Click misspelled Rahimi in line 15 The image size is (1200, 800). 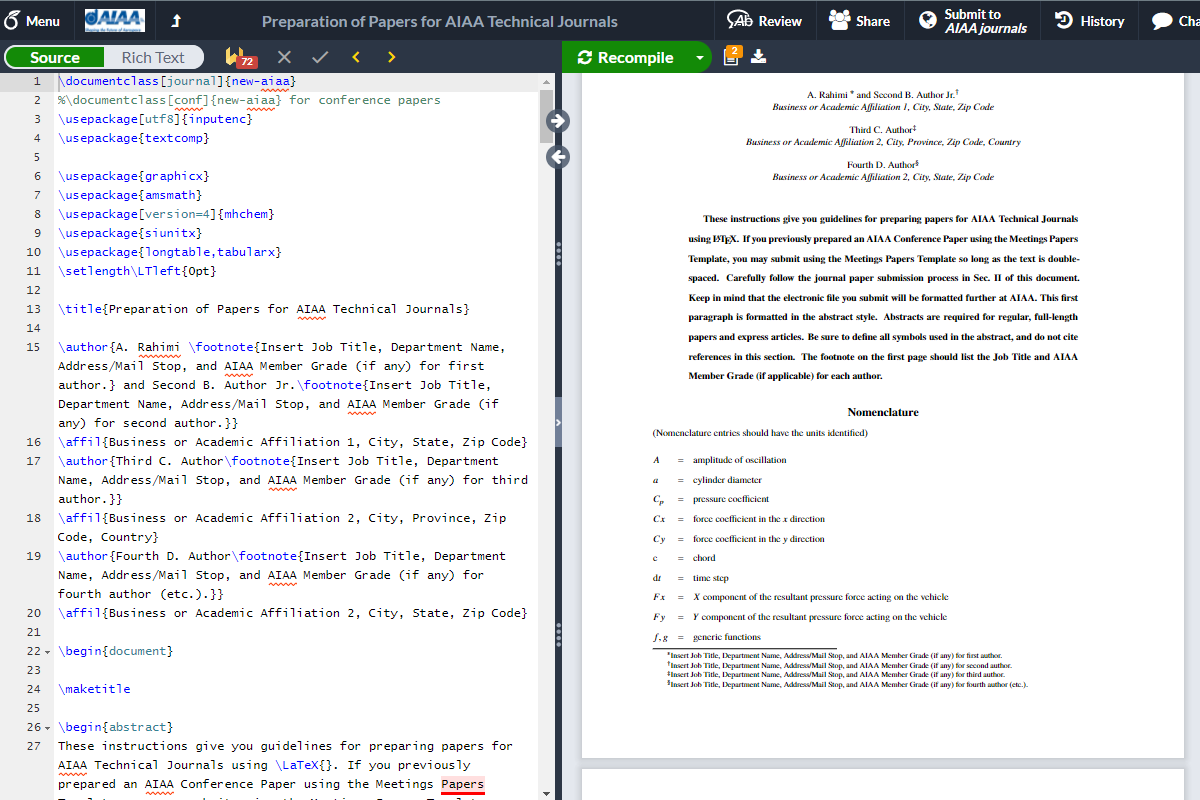click(x=159, y=347)
